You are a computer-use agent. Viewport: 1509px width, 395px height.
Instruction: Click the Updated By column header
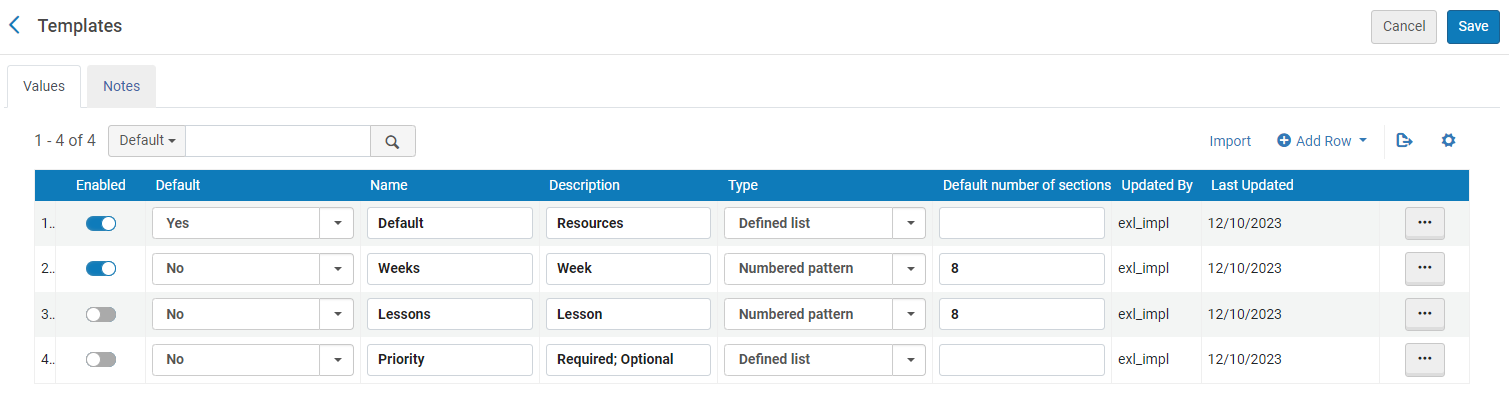(x=1157, y=185)
